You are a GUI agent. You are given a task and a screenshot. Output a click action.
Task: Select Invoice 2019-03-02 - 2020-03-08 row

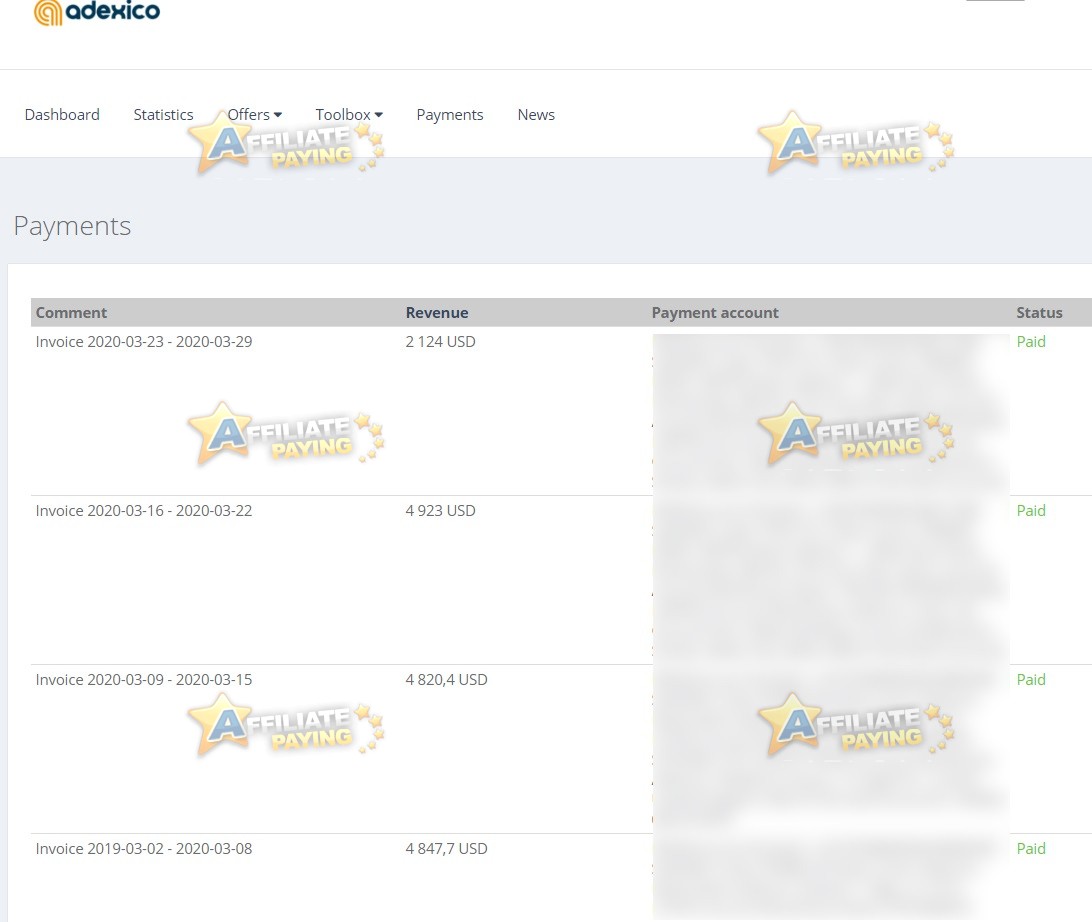[x=561, y=878]
